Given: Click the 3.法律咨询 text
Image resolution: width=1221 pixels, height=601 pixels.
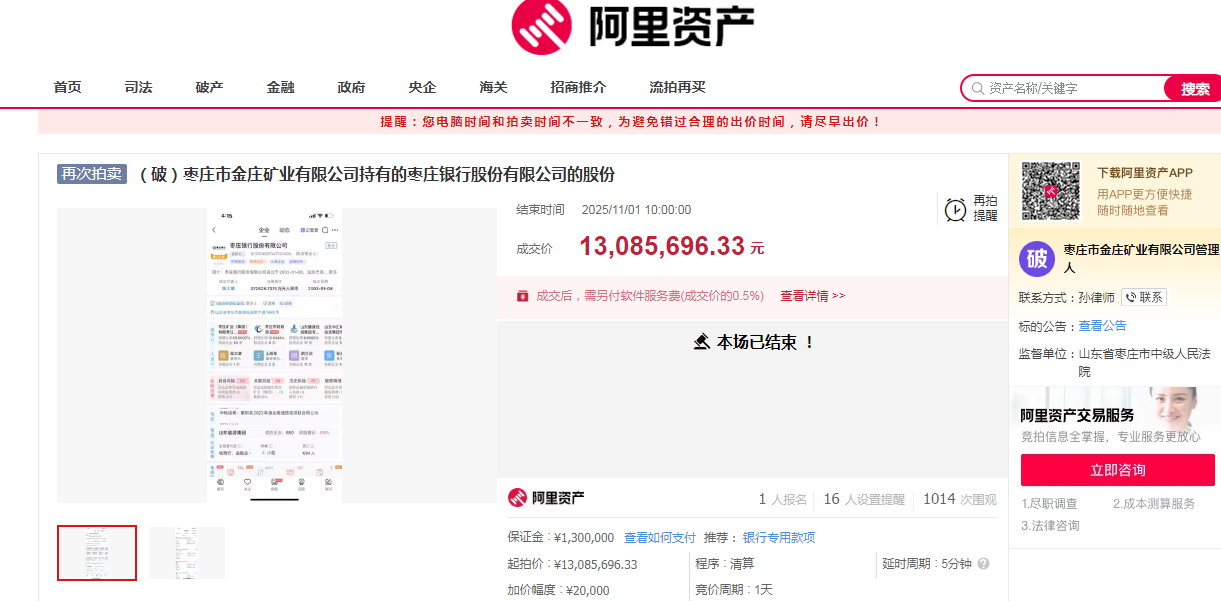Looking at the screenshot, I should (x=1050, y=526).
